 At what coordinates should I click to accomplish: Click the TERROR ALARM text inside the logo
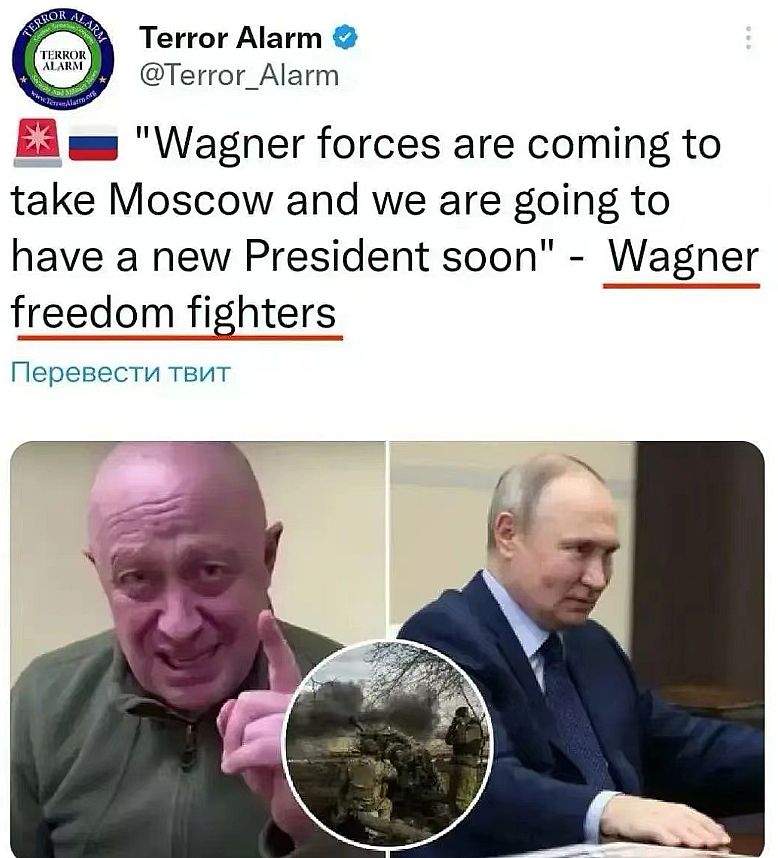pos(63,60)
